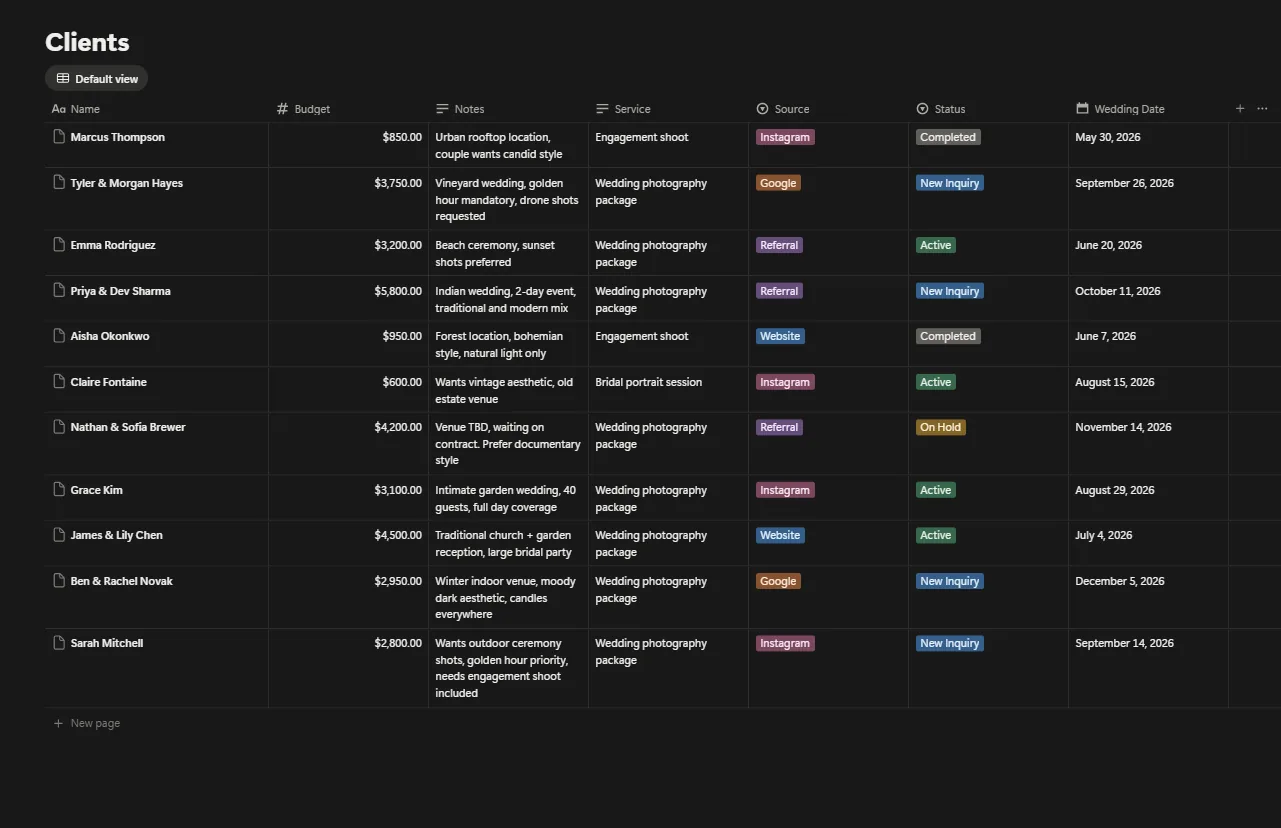Click the plus icon next to New page
This screenshot has height=828, width=1281.
coord(58,723)
